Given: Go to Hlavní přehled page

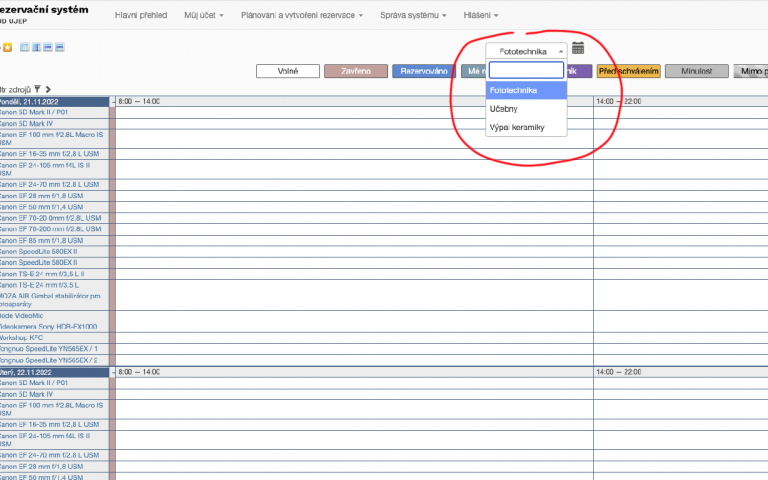Looking at the screenshot, I should click(x=142, y=16).
